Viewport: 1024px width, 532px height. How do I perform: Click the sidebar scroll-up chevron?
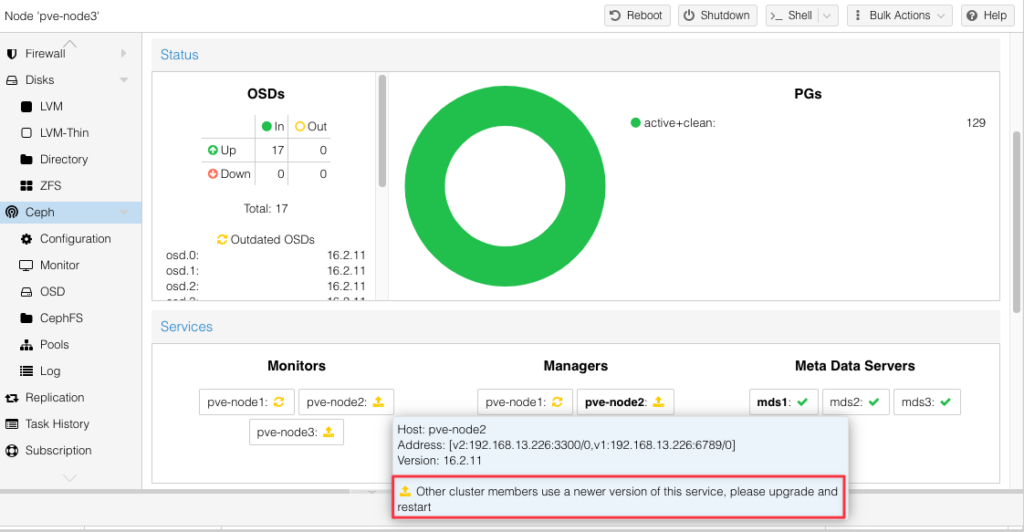click(x=70, y=44)
